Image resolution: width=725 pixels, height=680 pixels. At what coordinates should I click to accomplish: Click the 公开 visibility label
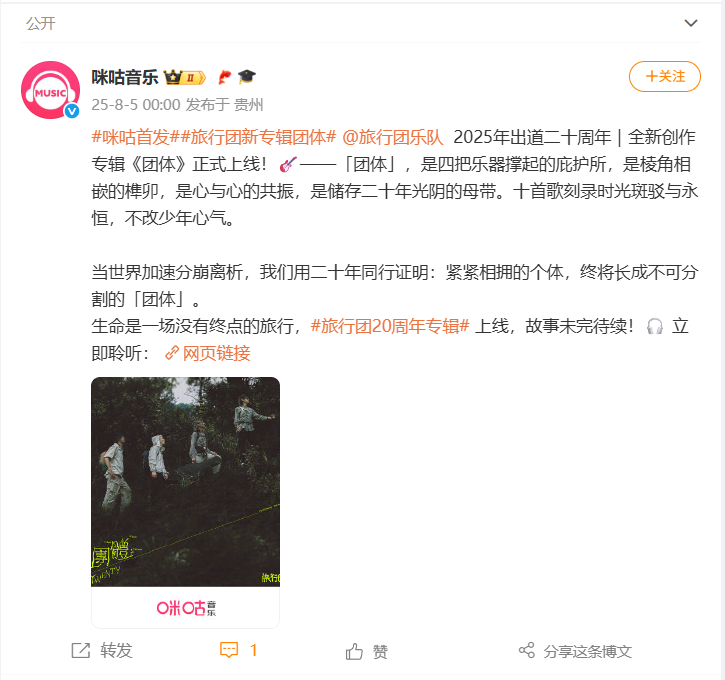click(41, 23)
